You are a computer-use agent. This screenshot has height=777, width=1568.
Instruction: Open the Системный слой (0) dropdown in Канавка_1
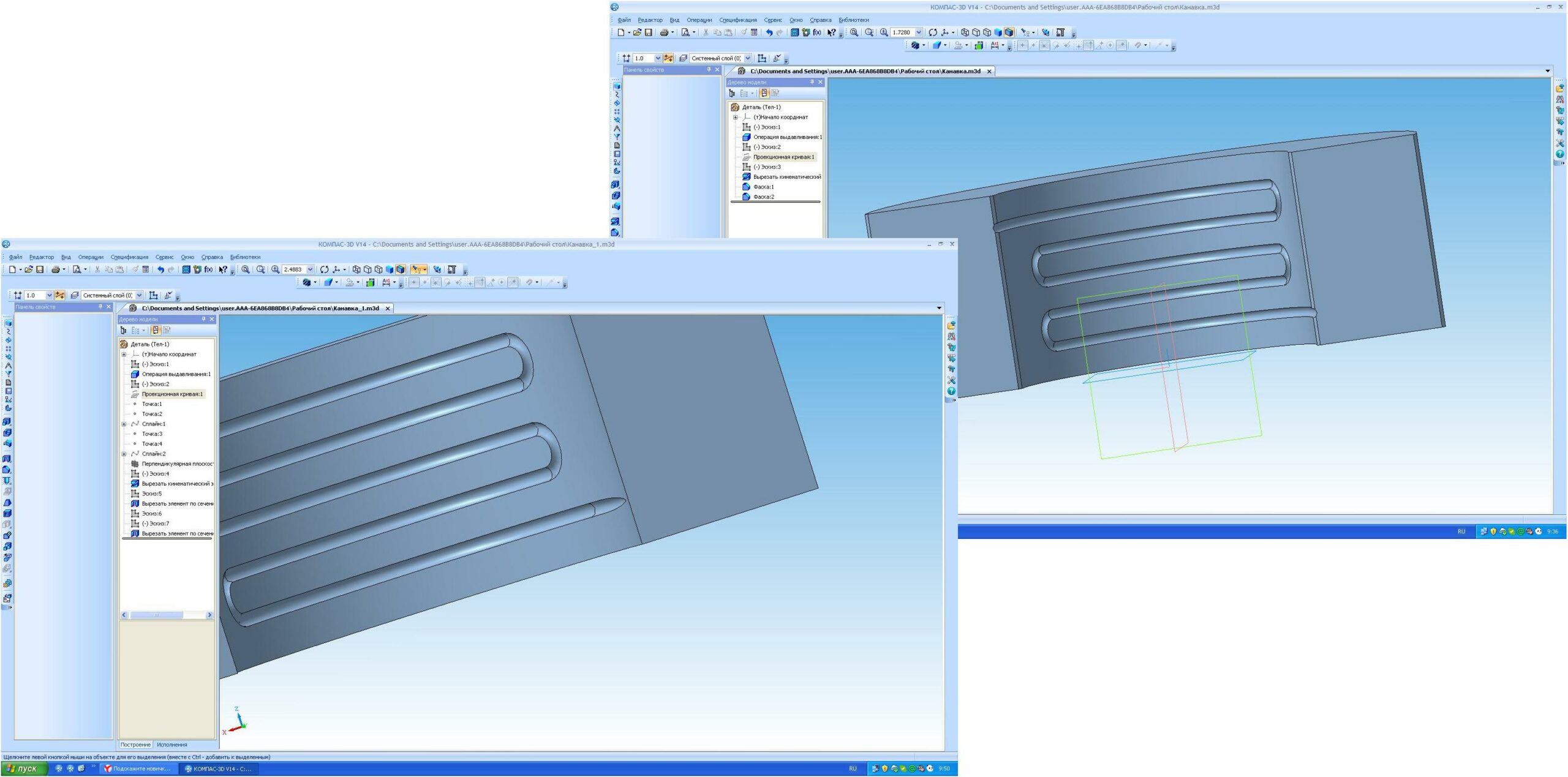(139, 295)
